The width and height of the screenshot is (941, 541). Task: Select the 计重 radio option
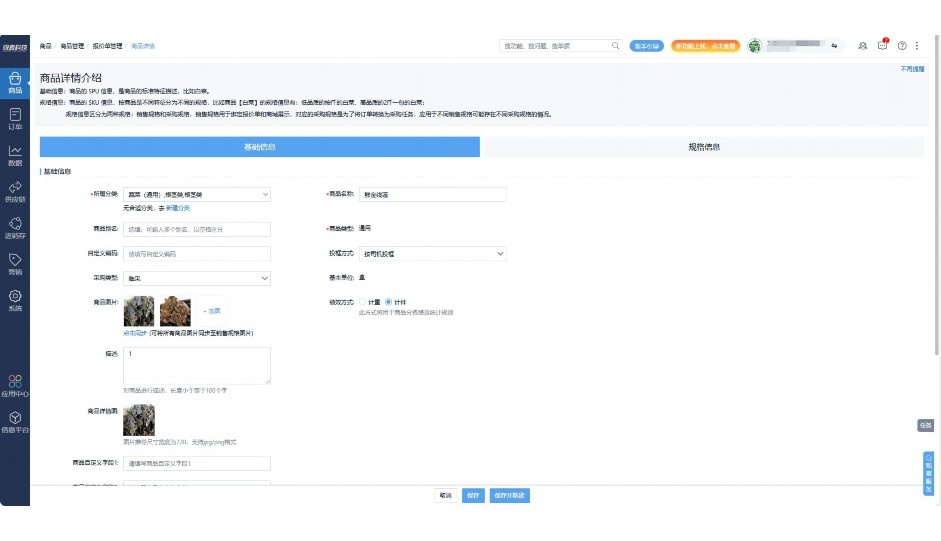pos(363,301)
